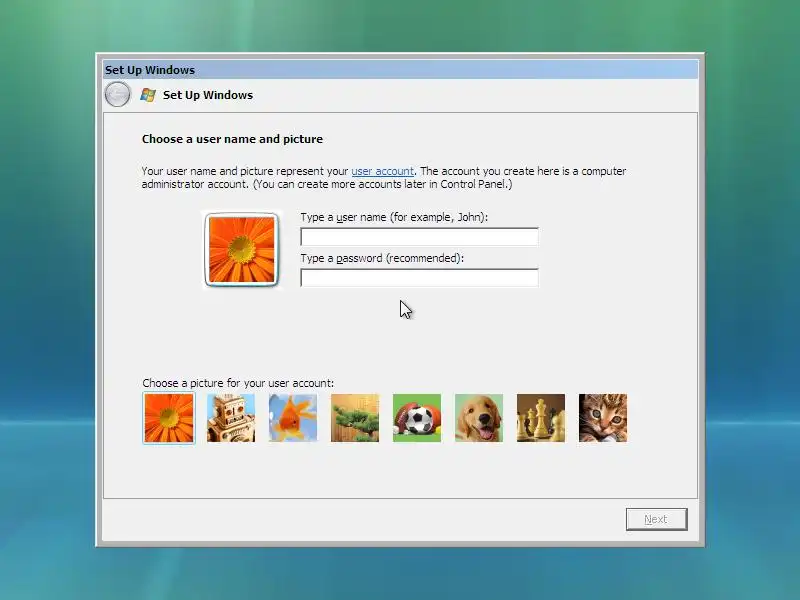Pick the bonsai tree account picture
Screen dimensions: 800x600
point(355,418)
